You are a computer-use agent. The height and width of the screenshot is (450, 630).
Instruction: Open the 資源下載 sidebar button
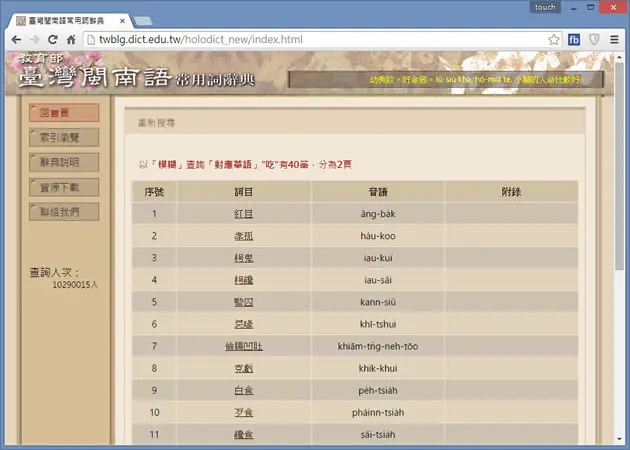pyautogui.click(x=64, y=187)
